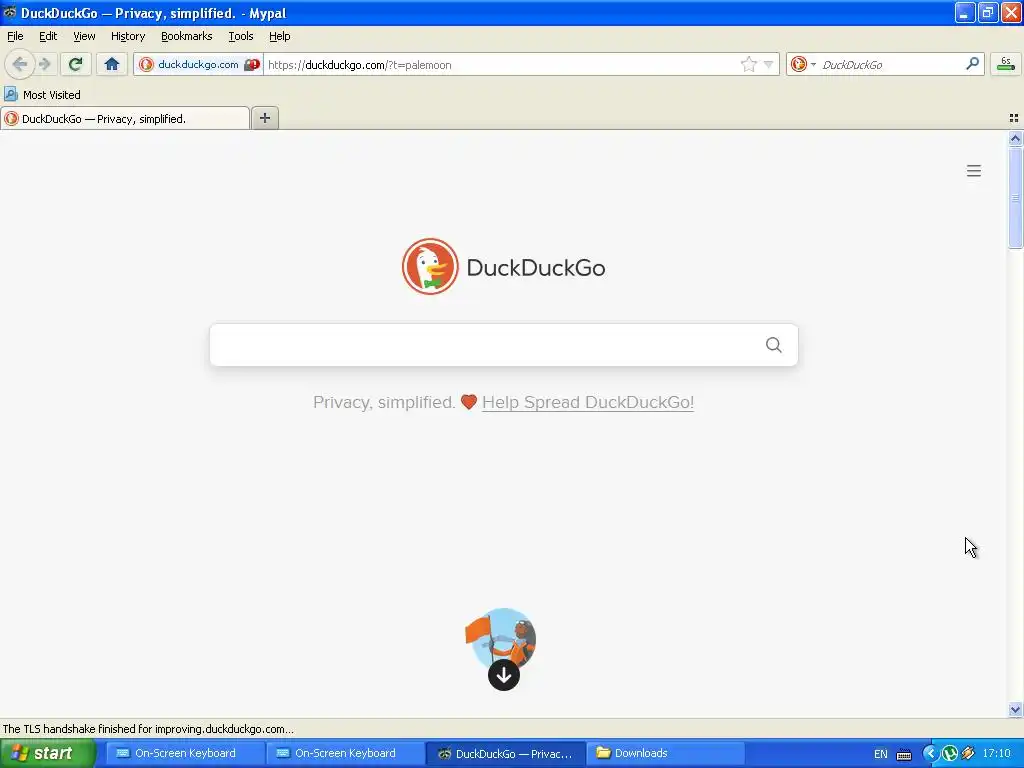The width and height of the screenshot is (1024, 768).
Task: Click the page scrollbar up arrow
Action: pyautogui.click(x=1015, y=138)
